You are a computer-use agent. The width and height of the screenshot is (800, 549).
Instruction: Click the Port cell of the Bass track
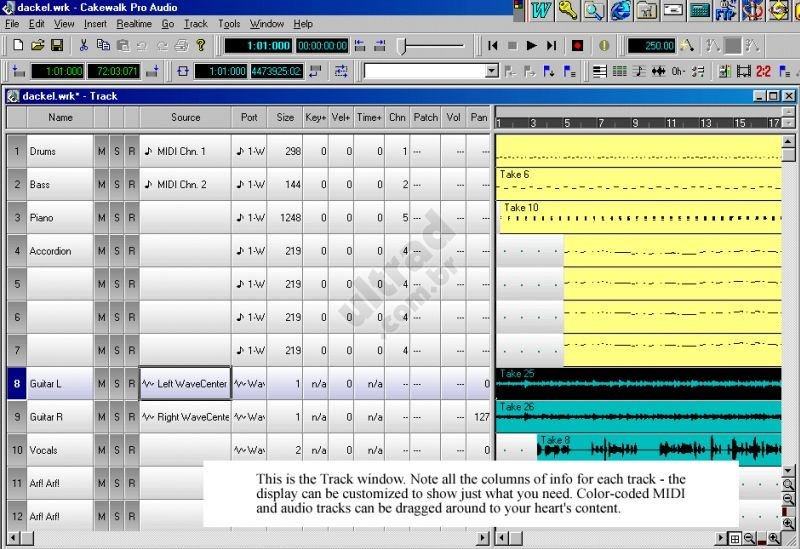pyautogui.click(x=249, y=184)
